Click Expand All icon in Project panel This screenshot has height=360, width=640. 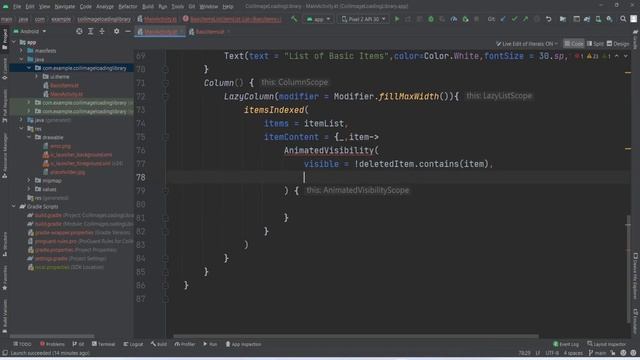[91, 31]
